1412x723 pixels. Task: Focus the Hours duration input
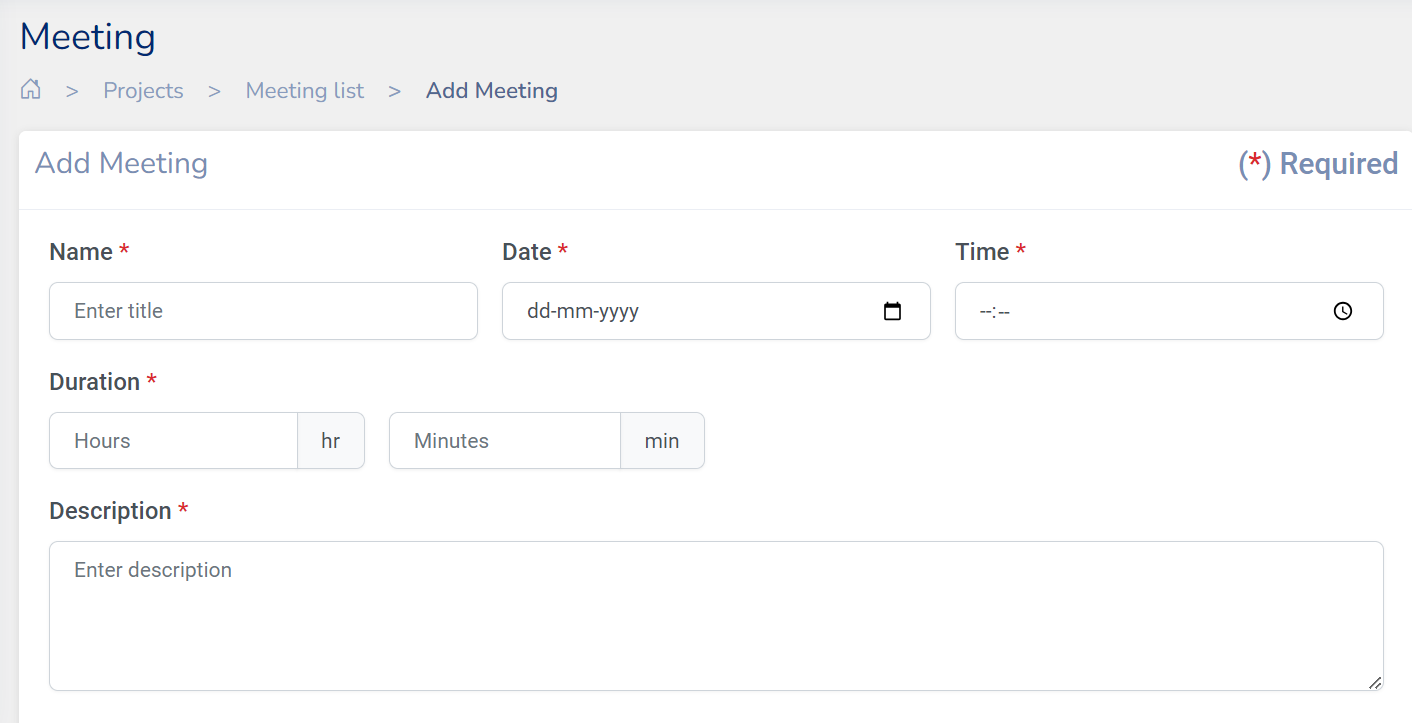pyautogui.click(x=173, y=441)
